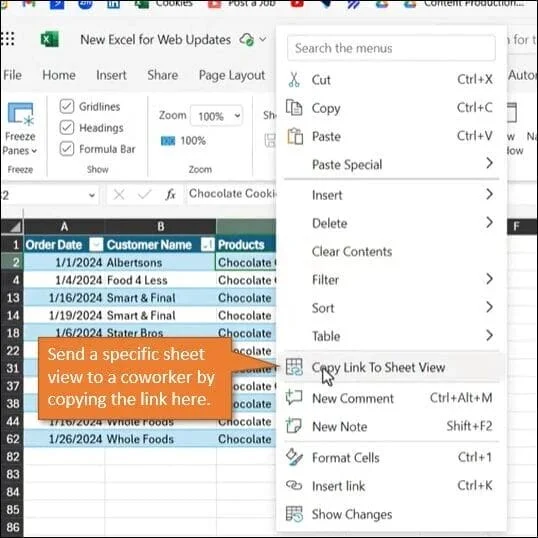Click the formula bar showing Chocolate Cookie
Image resolution: width=538 pixels, height=538 pixels.
pos(232,194)
